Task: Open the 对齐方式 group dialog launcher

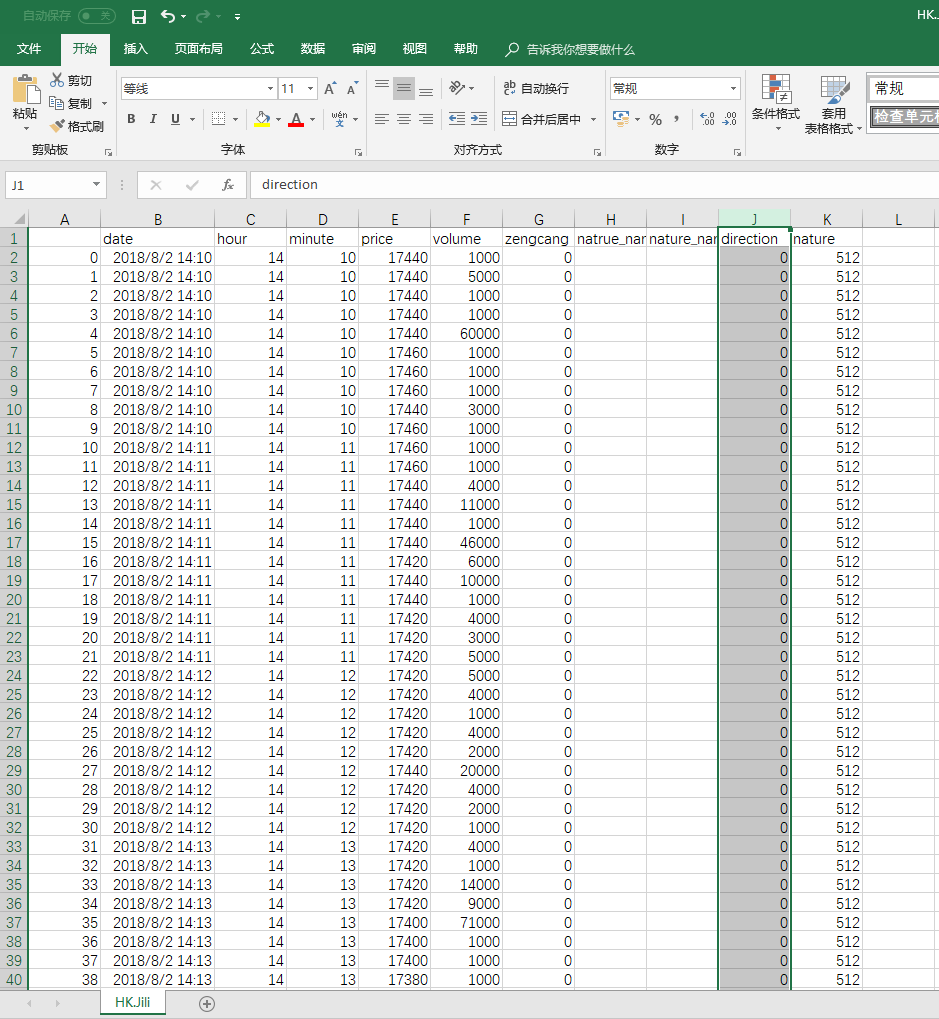Action: coord(597,153)
